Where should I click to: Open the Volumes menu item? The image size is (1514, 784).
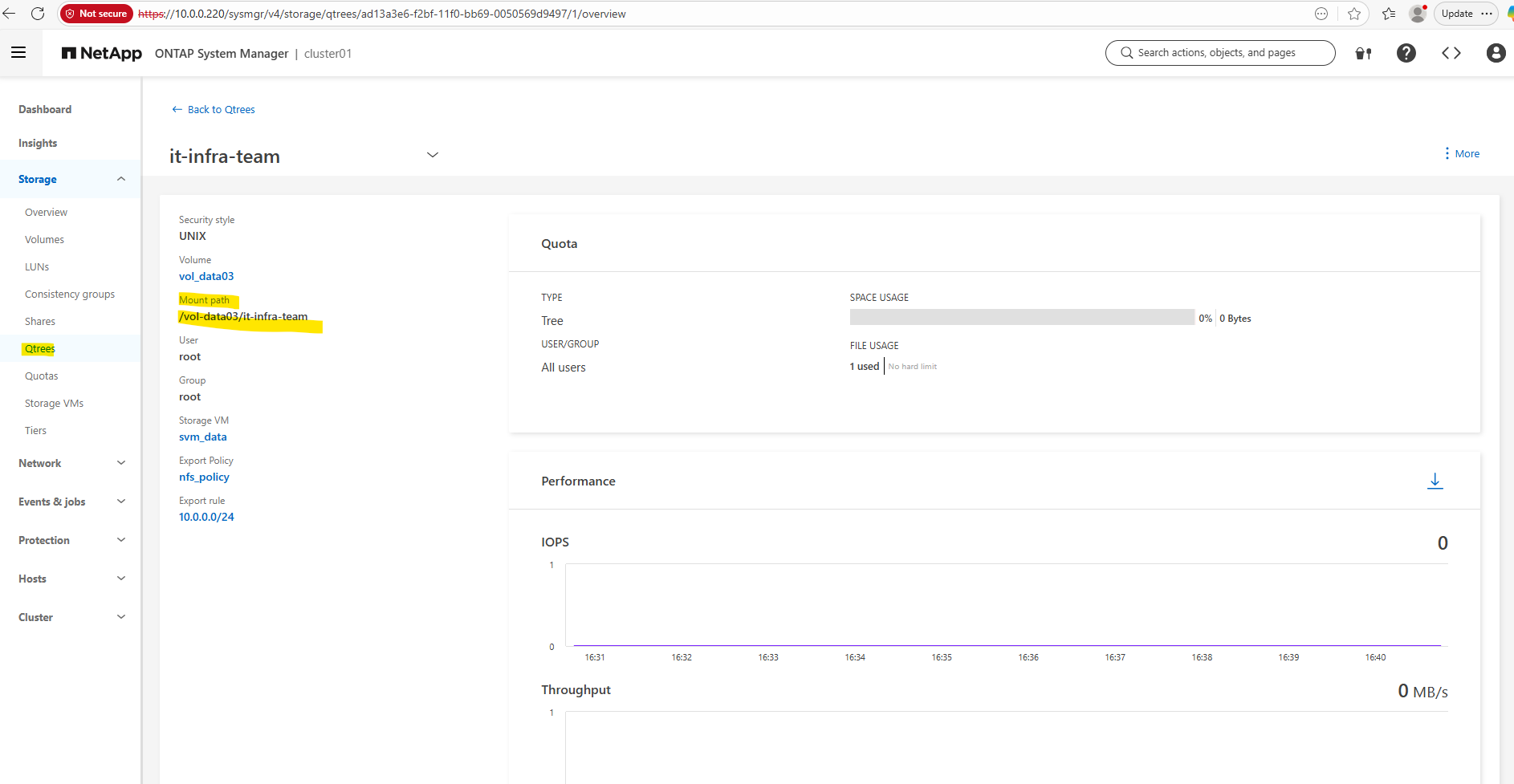44,240
